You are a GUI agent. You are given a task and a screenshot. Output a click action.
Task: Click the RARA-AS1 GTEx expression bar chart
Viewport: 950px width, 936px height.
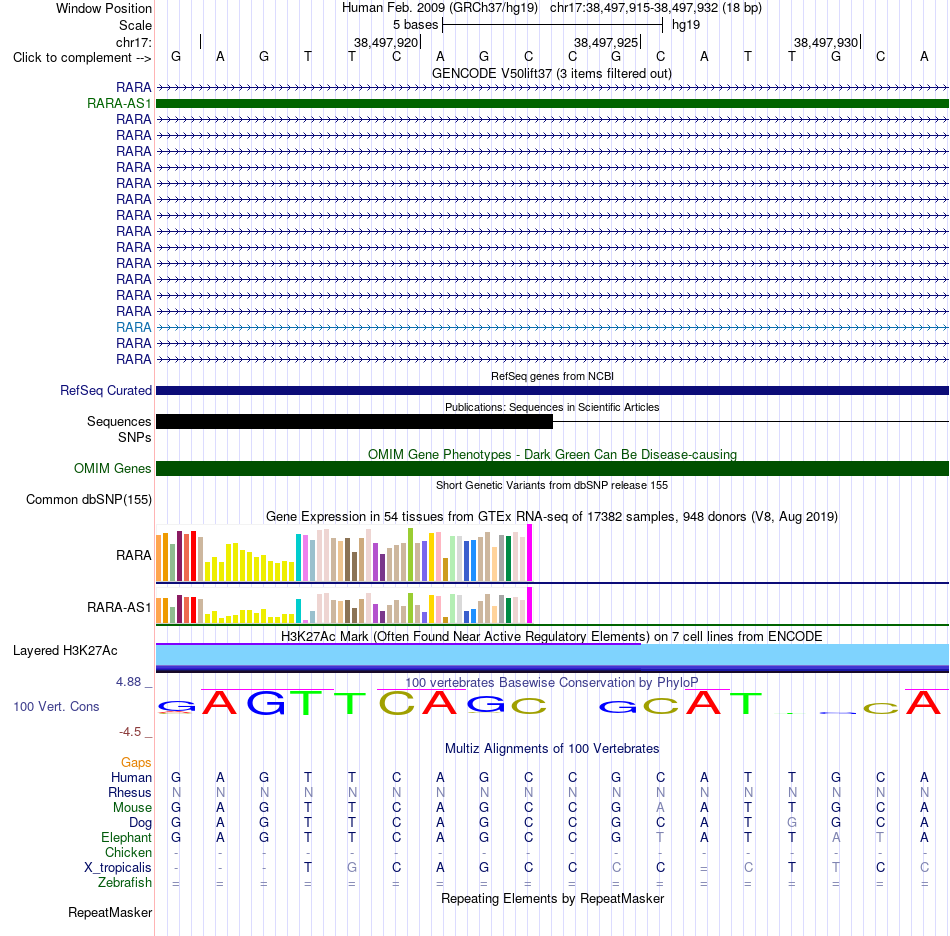coord(344,606)
